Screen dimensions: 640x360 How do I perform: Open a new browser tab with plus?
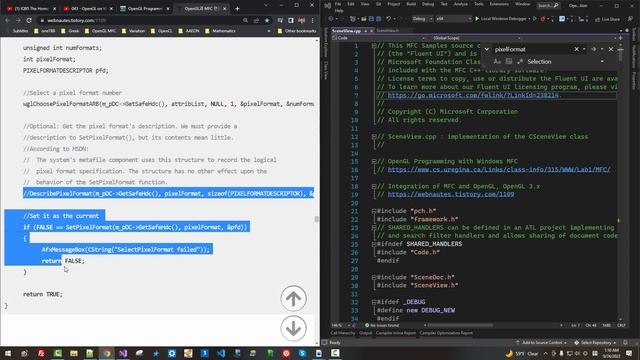click(x=237, y=9)
